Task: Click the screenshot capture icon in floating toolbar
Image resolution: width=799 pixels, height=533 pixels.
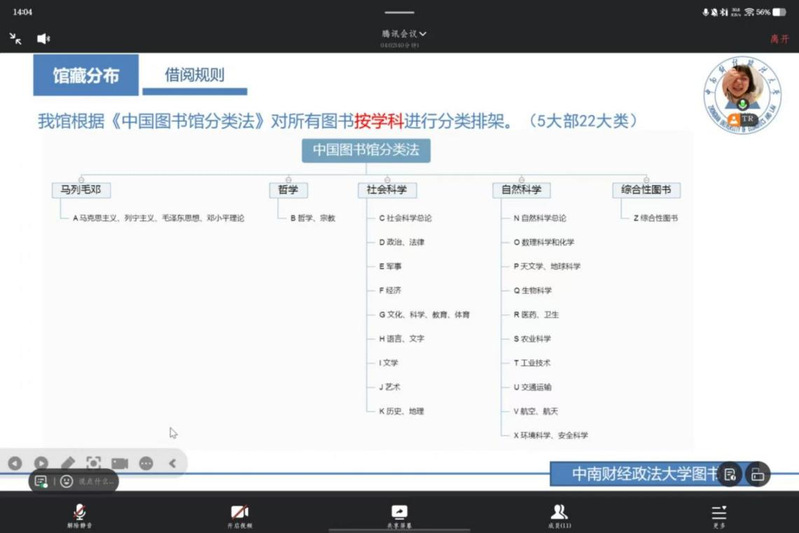Action: click(94, 463)
